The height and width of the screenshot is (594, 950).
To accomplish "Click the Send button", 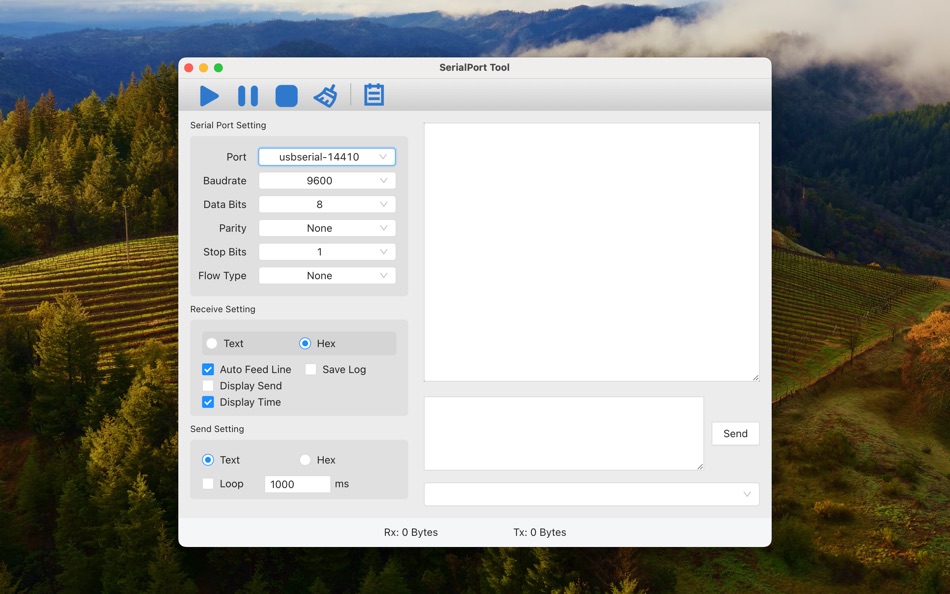I will coord(735,433).
